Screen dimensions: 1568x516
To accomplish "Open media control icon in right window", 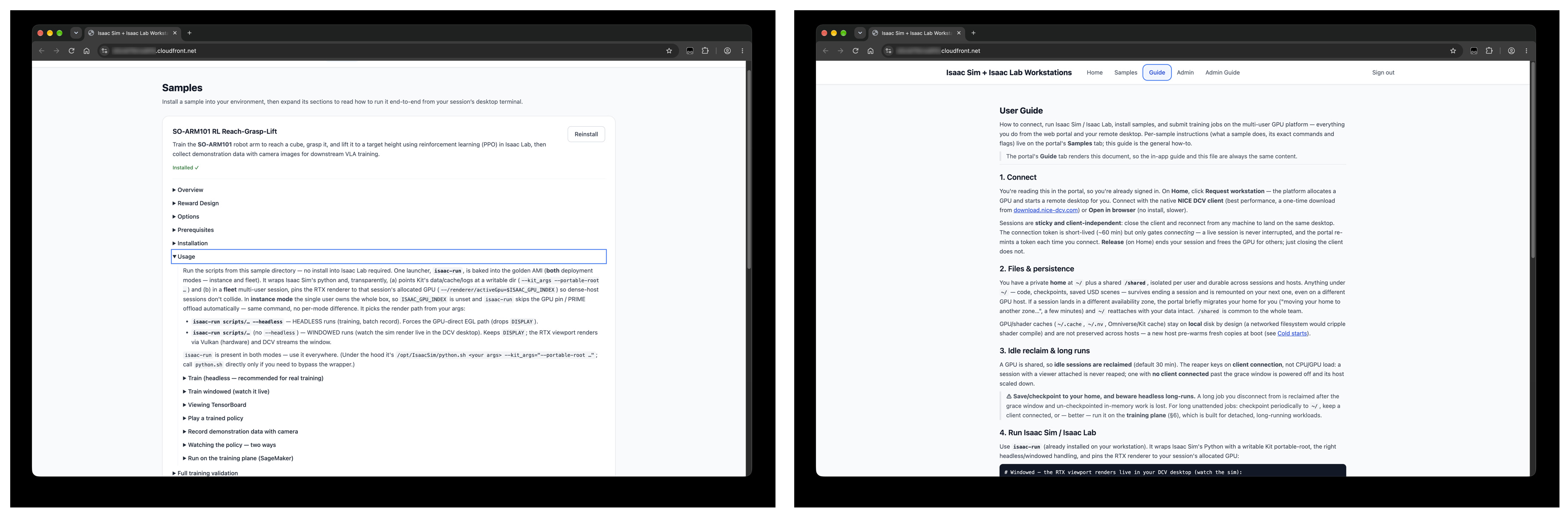I will pos(1474,51).
